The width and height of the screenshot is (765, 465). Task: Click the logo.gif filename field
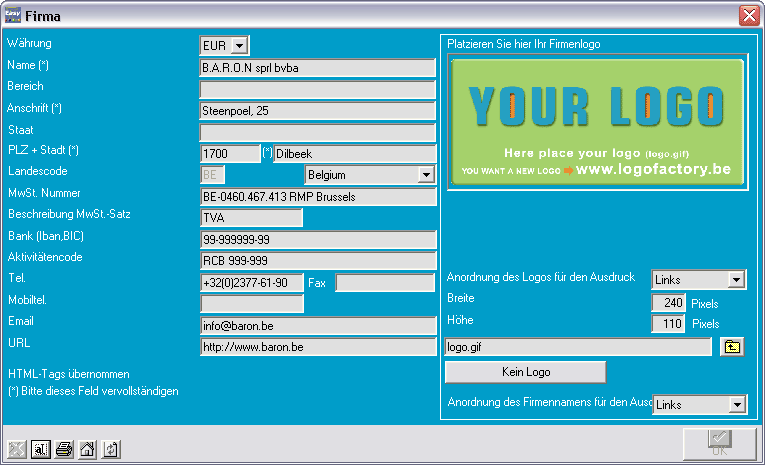click(x=578, y=347)
